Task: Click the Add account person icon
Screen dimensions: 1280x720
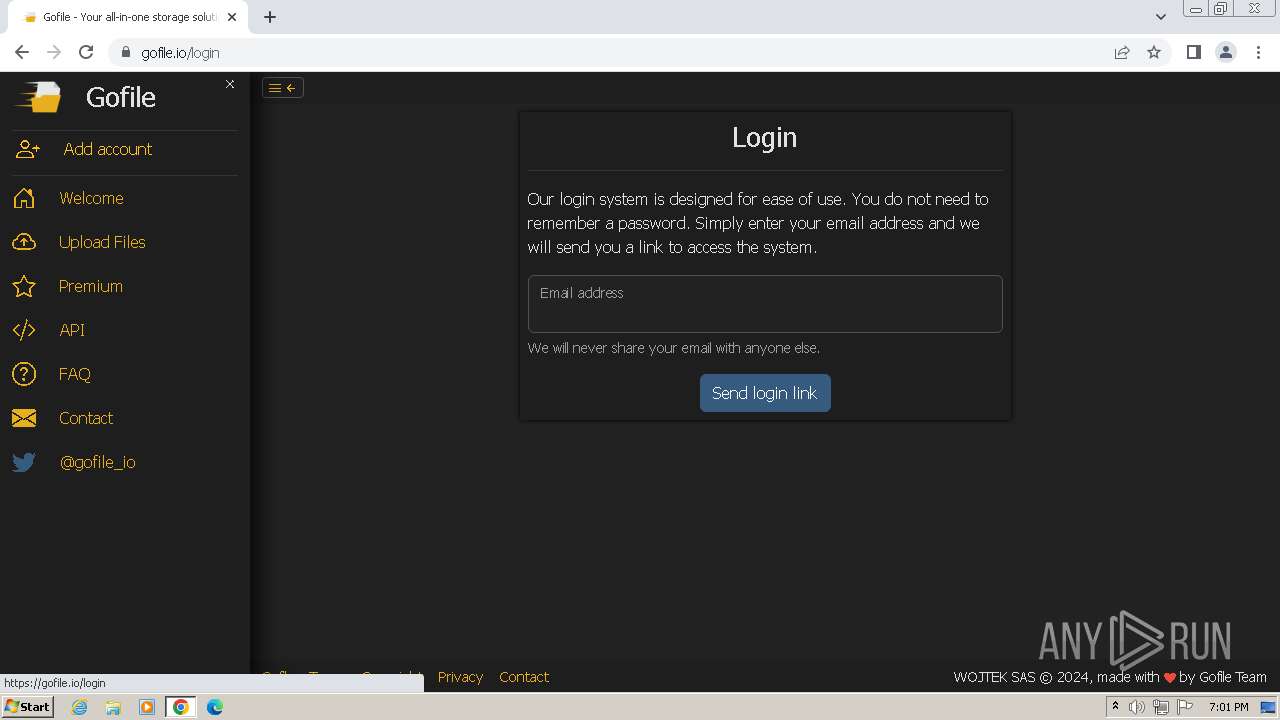Action: click(27, 149)
